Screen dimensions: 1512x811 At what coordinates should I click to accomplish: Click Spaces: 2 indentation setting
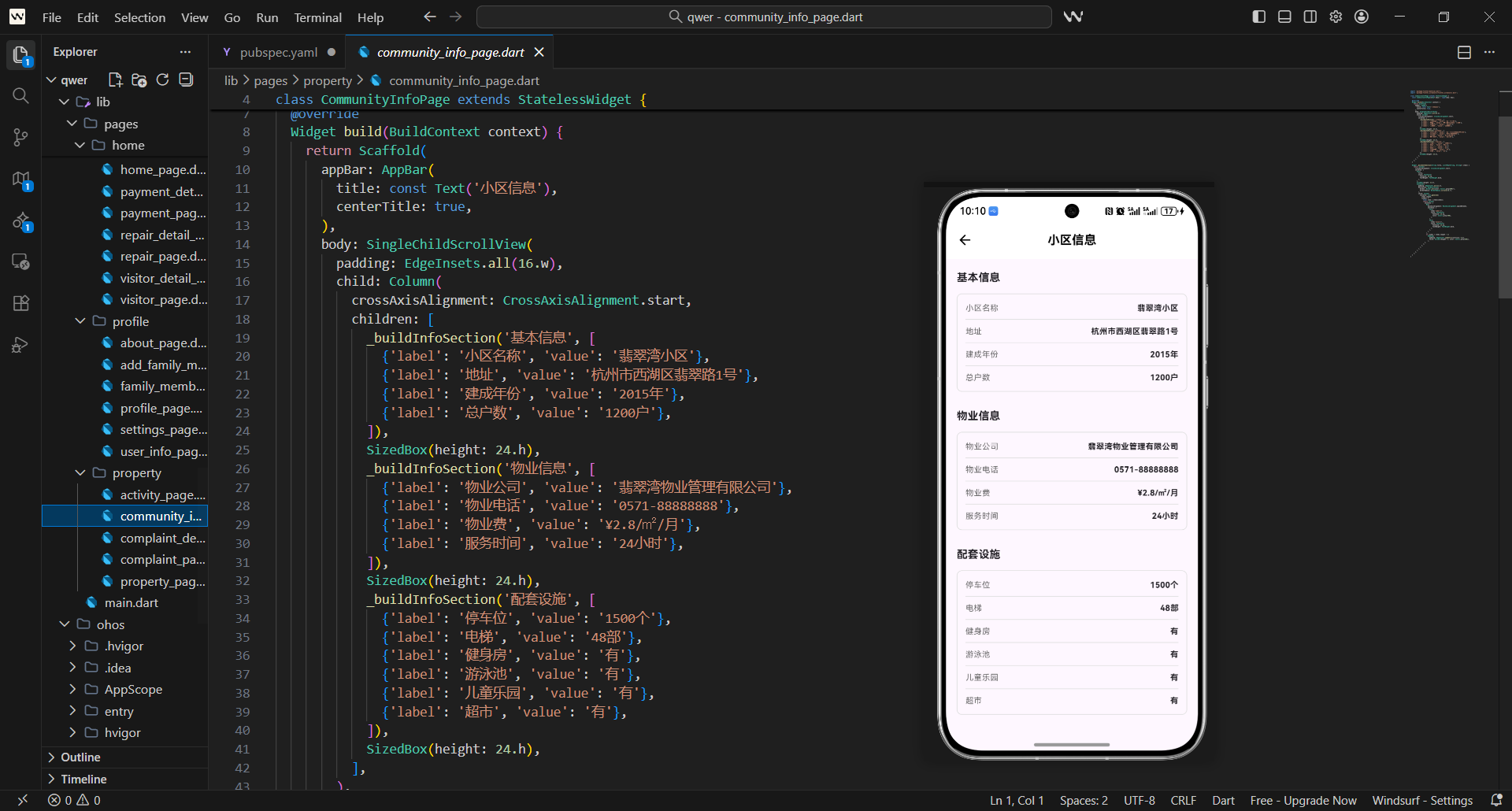[x=1084, y=800]
